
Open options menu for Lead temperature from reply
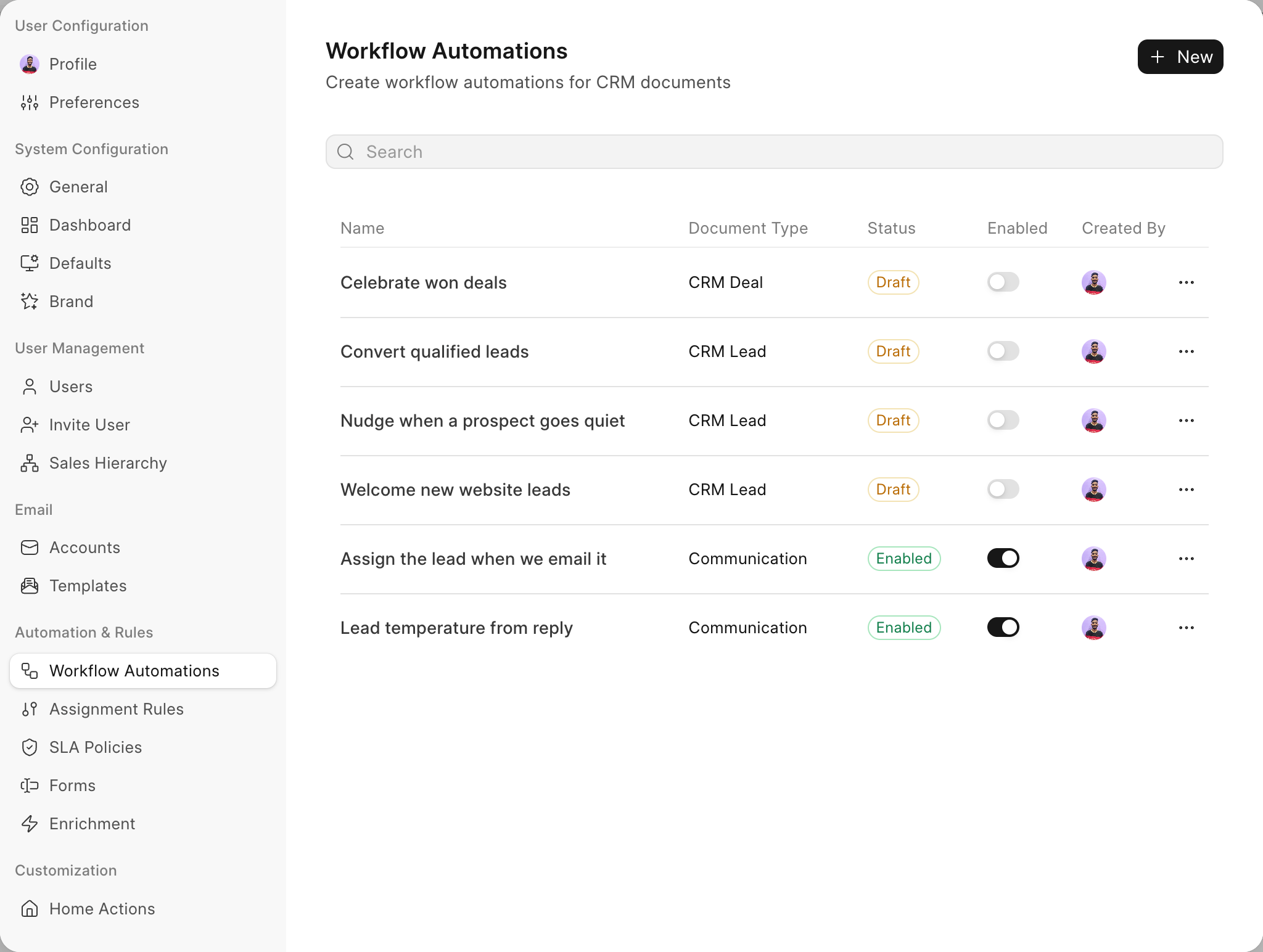[x=1187, y=628]
